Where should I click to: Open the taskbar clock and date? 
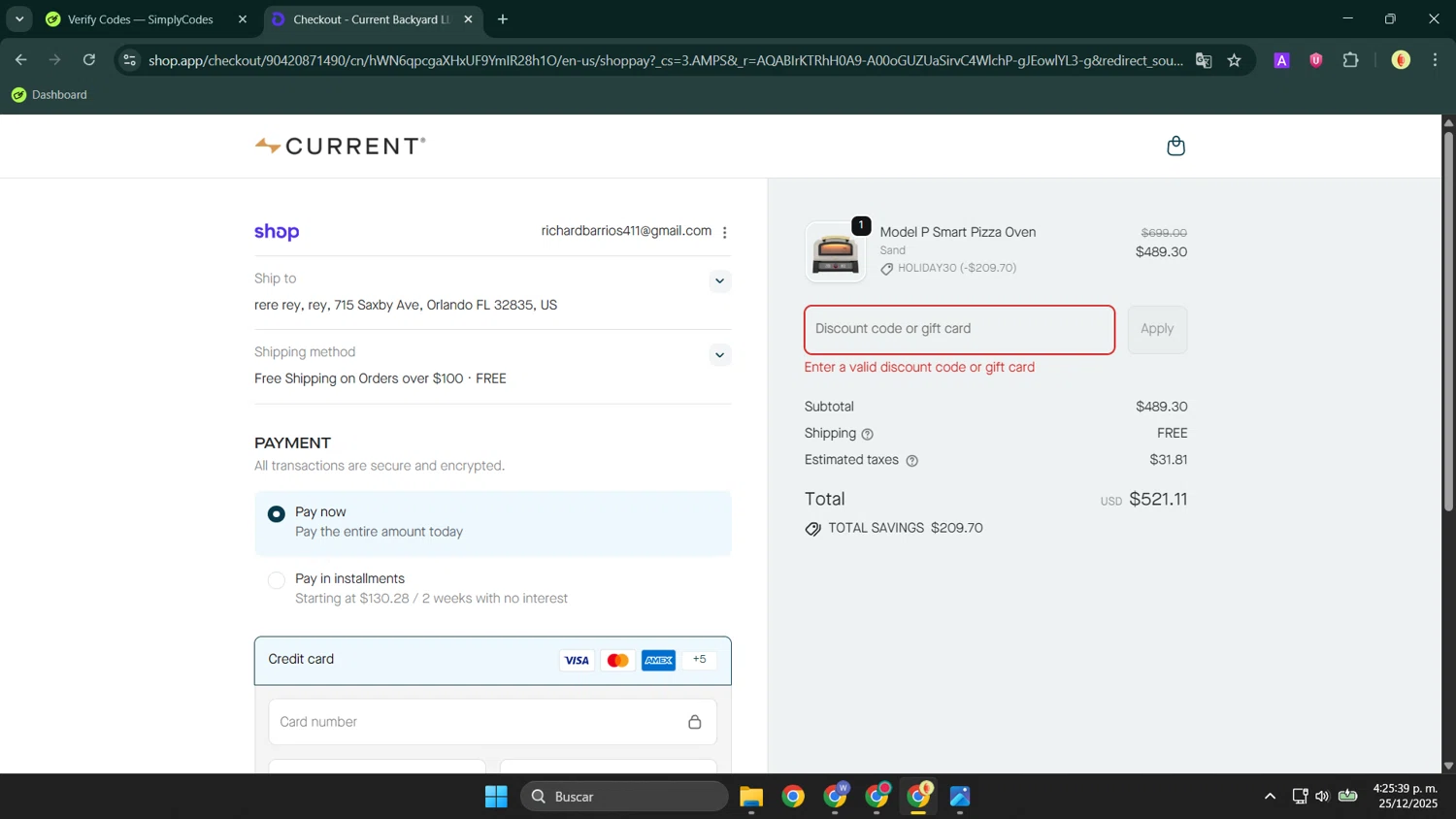1405,797
